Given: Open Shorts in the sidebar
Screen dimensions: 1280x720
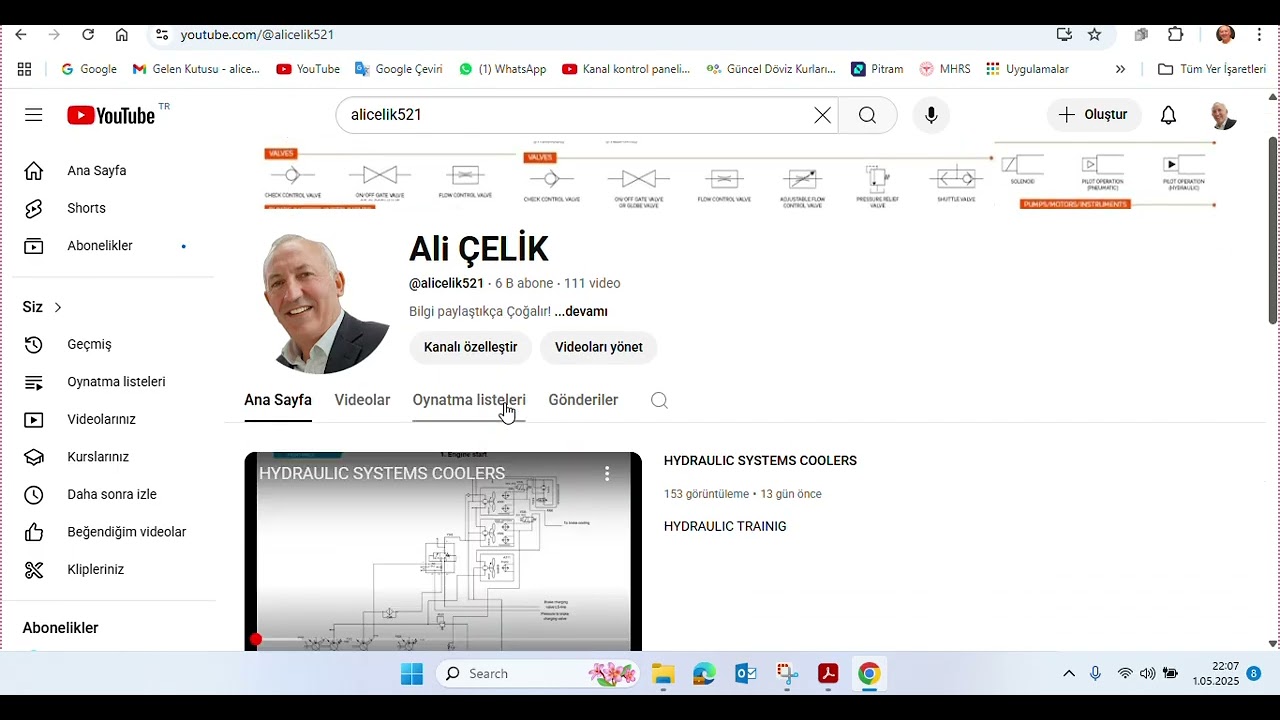Looking at the screenshot, I should (x=113, y=208).
